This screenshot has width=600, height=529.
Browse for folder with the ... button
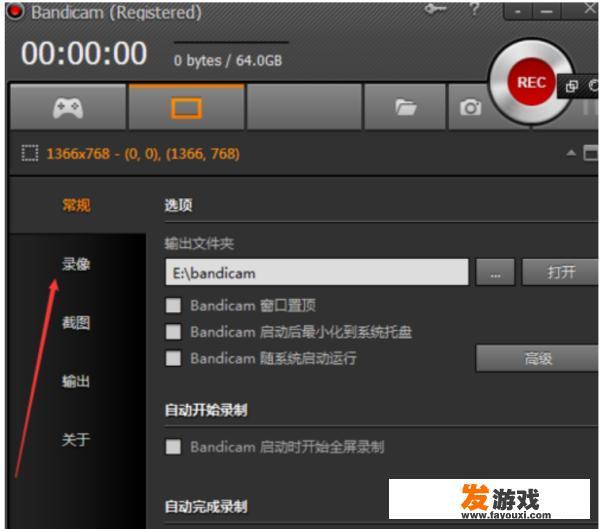(495, 272)
